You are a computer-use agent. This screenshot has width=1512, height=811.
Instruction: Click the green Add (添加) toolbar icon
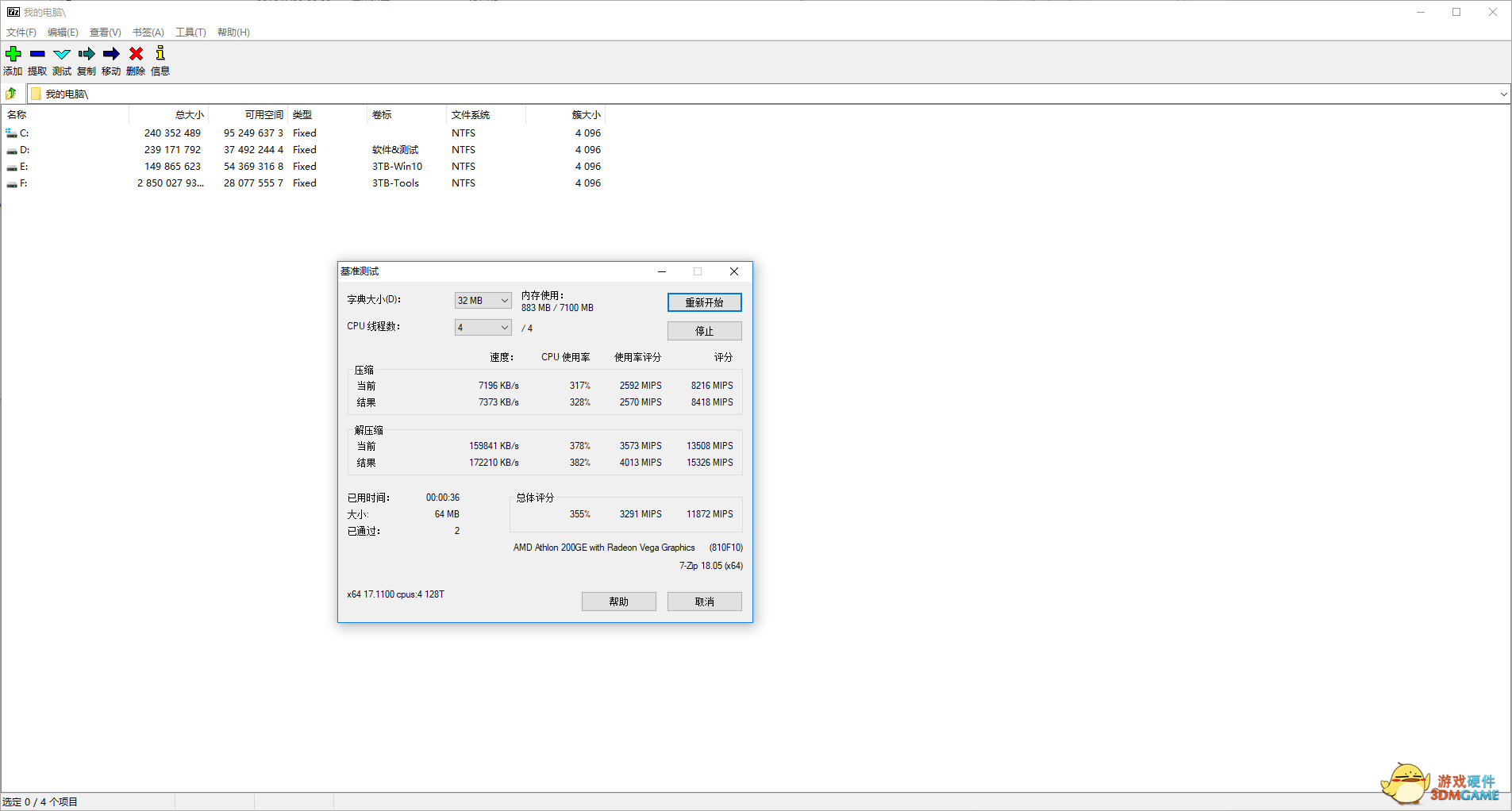[x=13, y=54]
